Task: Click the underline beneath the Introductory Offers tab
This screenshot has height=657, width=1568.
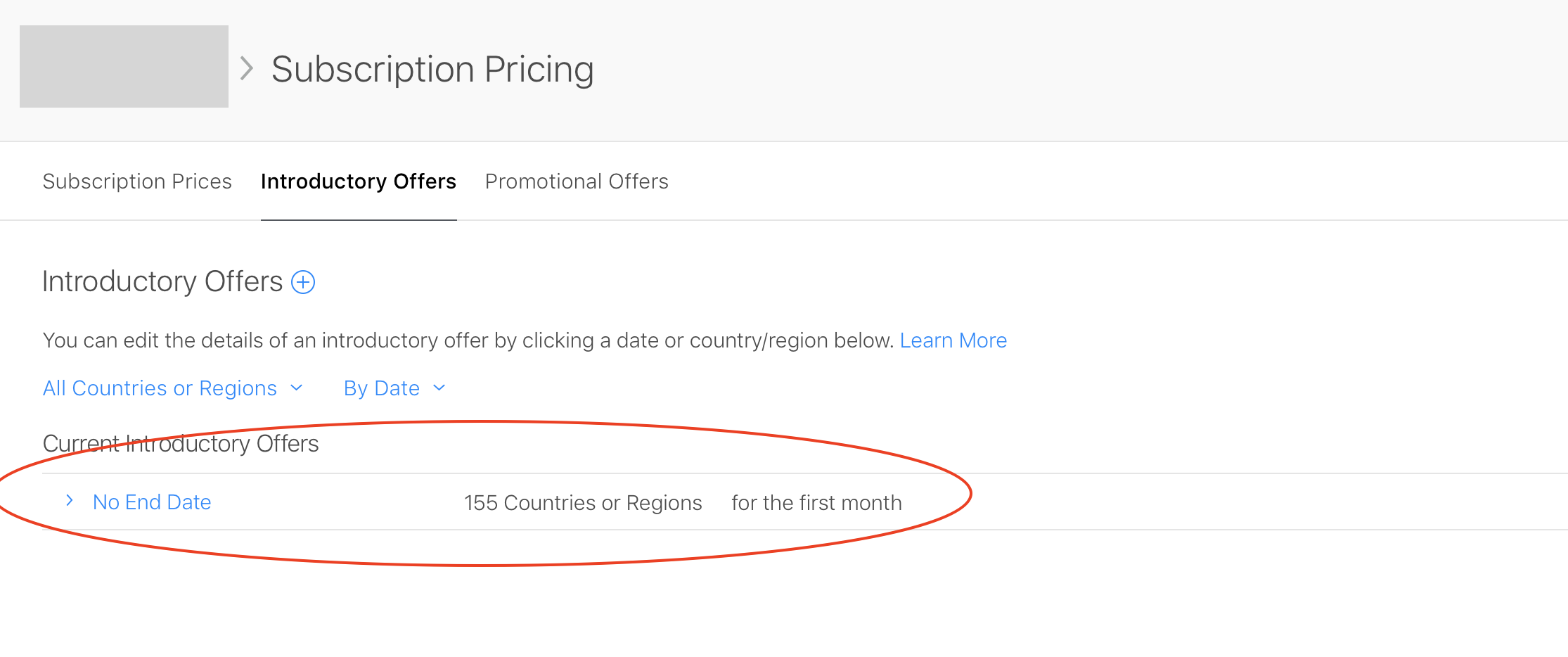Action: [x=359, y=219]
